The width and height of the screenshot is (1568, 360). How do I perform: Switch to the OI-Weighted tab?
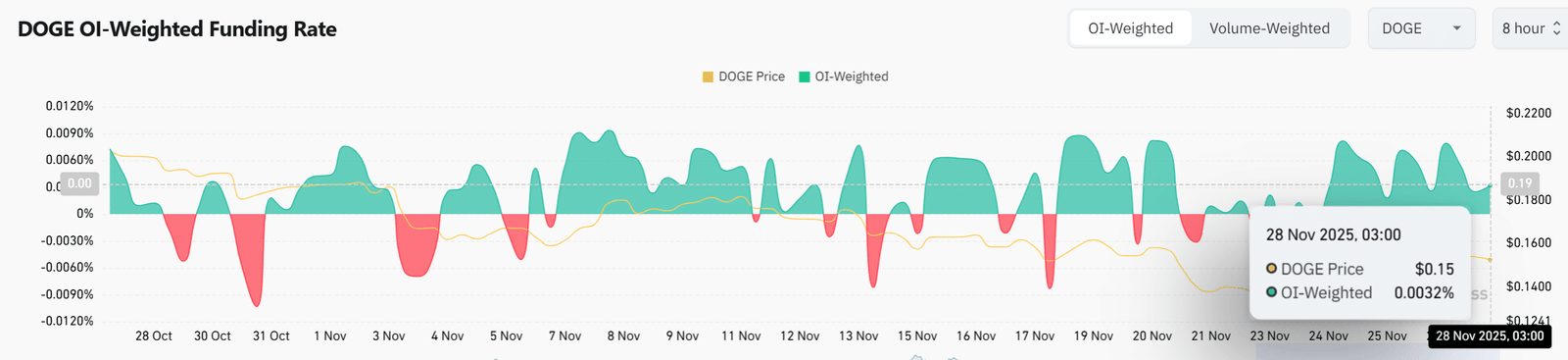(x=1130, y=28)
